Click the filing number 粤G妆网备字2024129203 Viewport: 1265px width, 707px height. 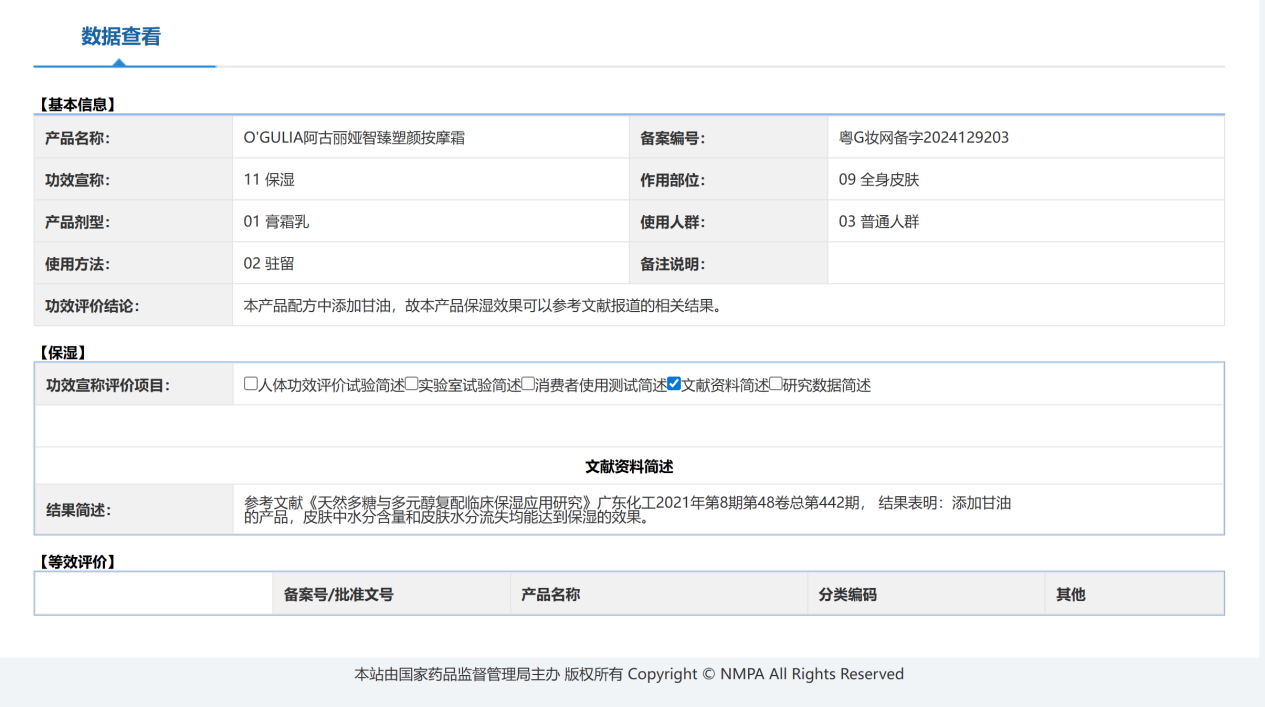923,138
